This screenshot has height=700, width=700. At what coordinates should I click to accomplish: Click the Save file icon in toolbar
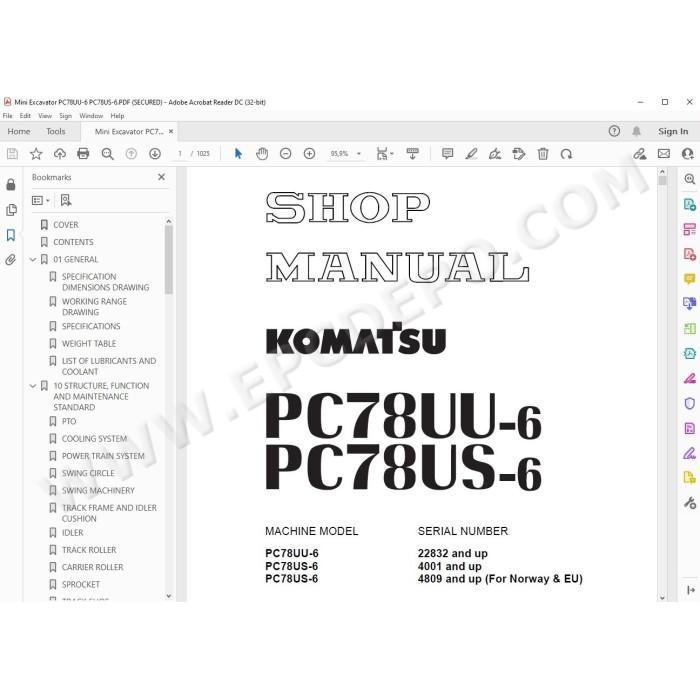point(12,154)
